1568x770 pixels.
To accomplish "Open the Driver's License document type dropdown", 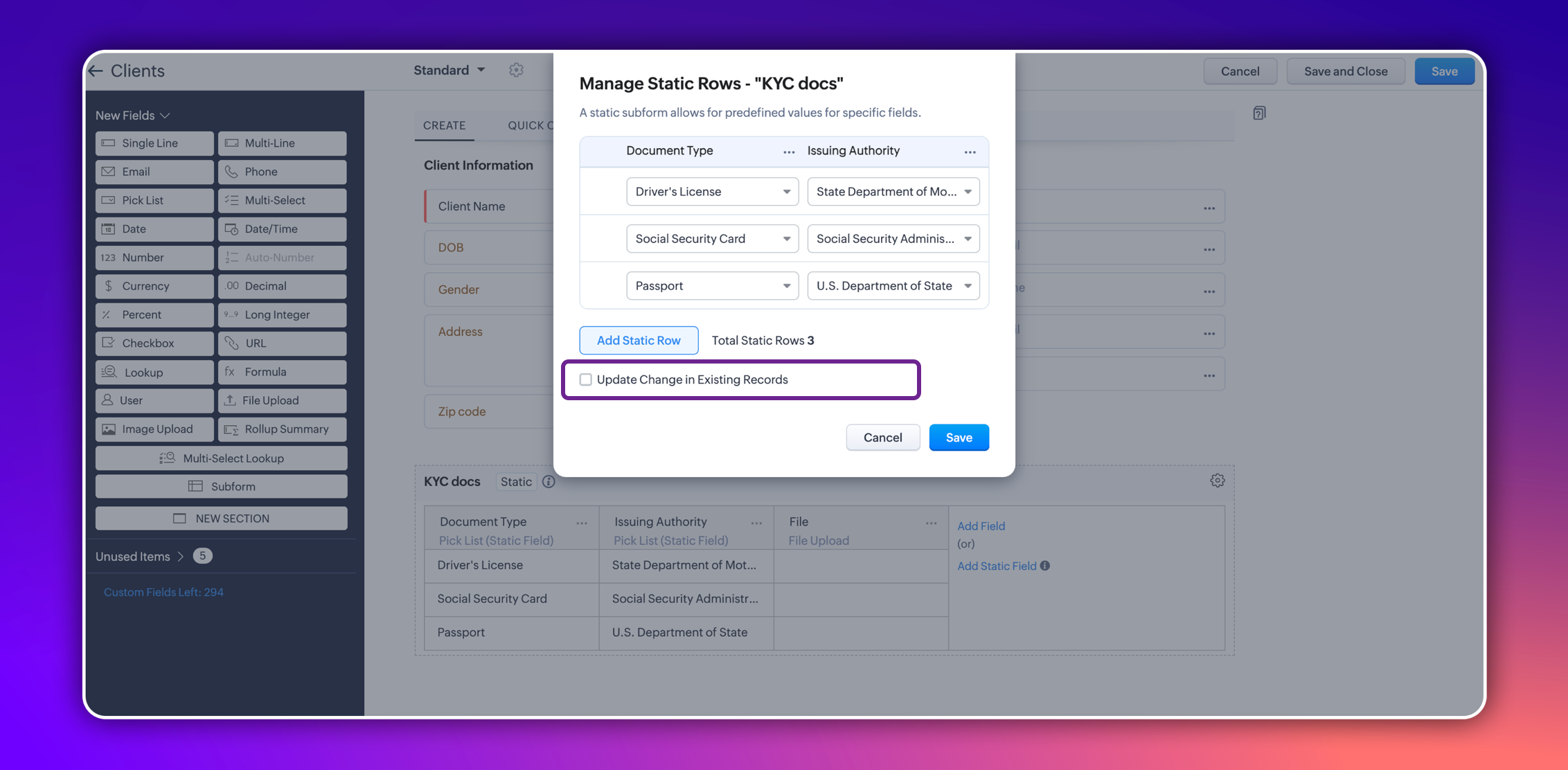I will pyautogui.click(x=712, y=192).
